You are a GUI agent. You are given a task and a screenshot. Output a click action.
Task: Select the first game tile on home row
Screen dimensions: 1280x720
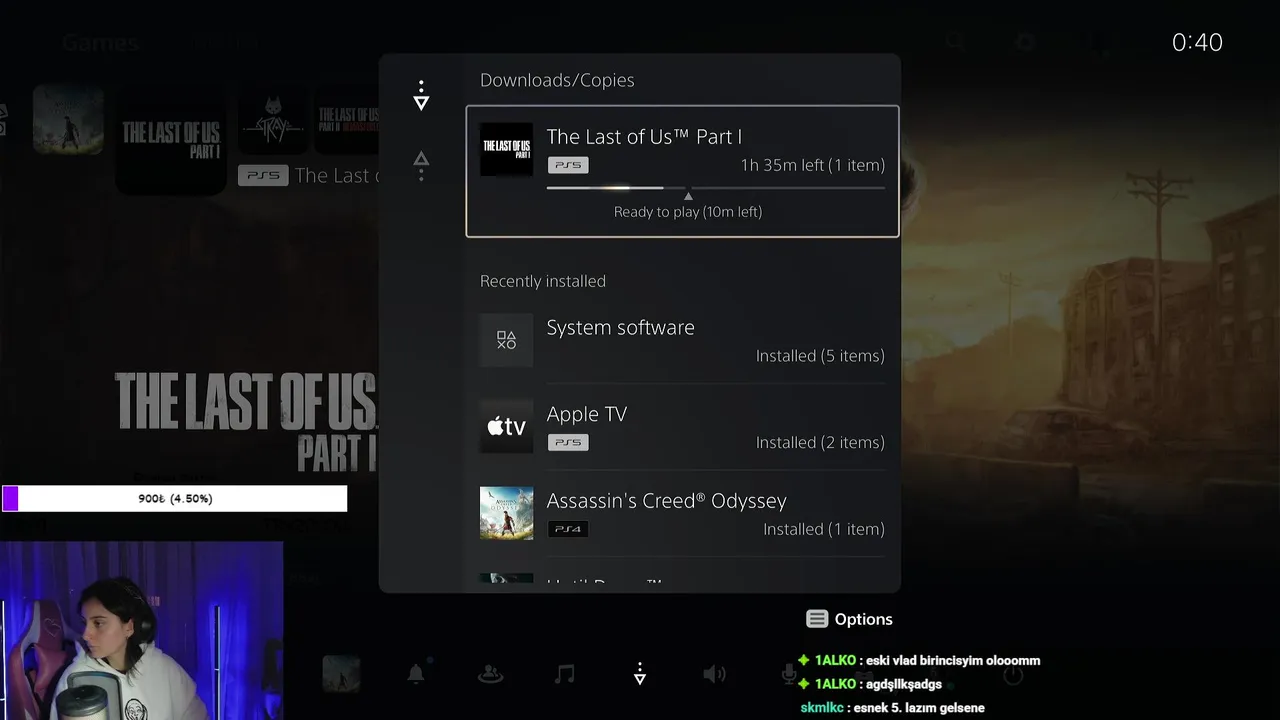[x=68, y=120]
